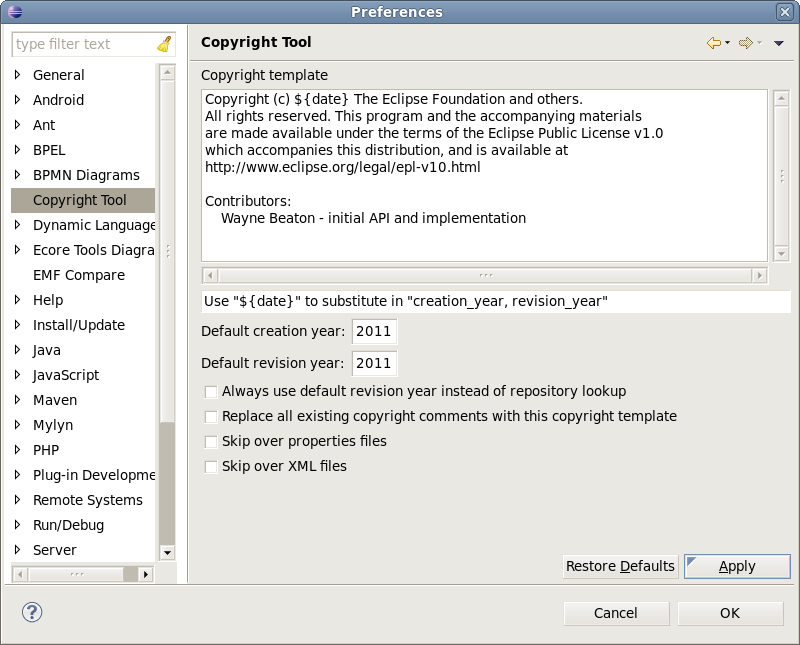Click the eclipse.org epl-v10.html URL line
This screenshot has height=645, width=800.
coord(342,167)
